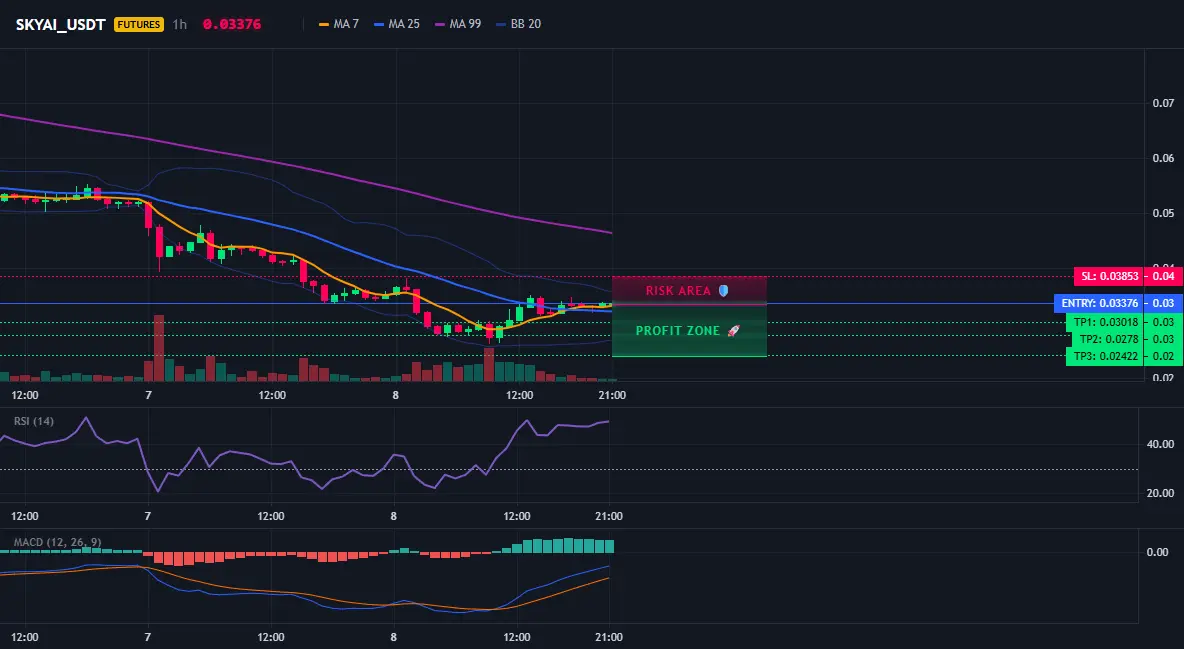
Task: Click the TP2: 0.0278 label
Action: point(1108,339)
